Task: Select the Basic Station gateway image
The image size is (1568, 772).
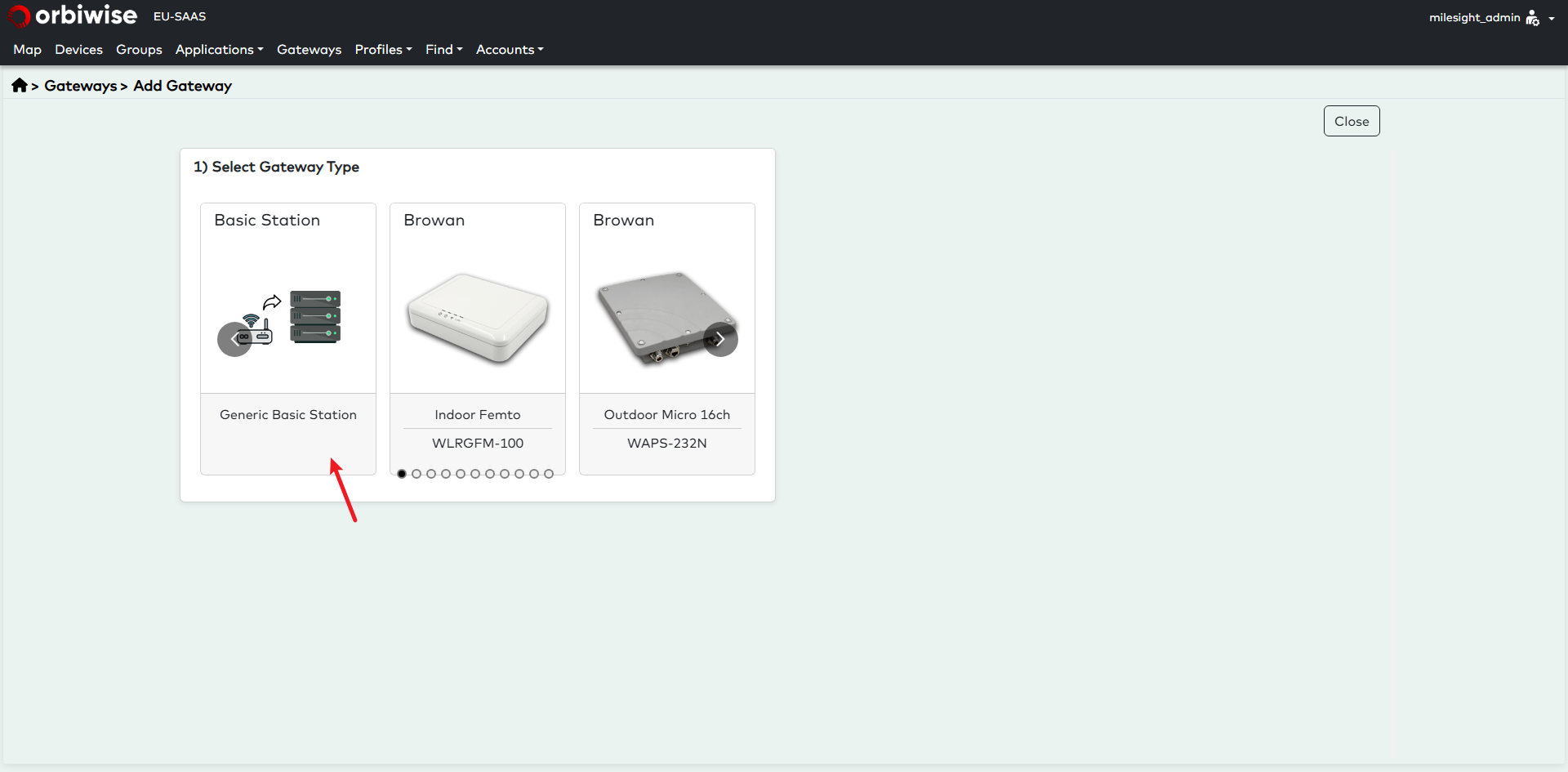Action: coord(288,318)
